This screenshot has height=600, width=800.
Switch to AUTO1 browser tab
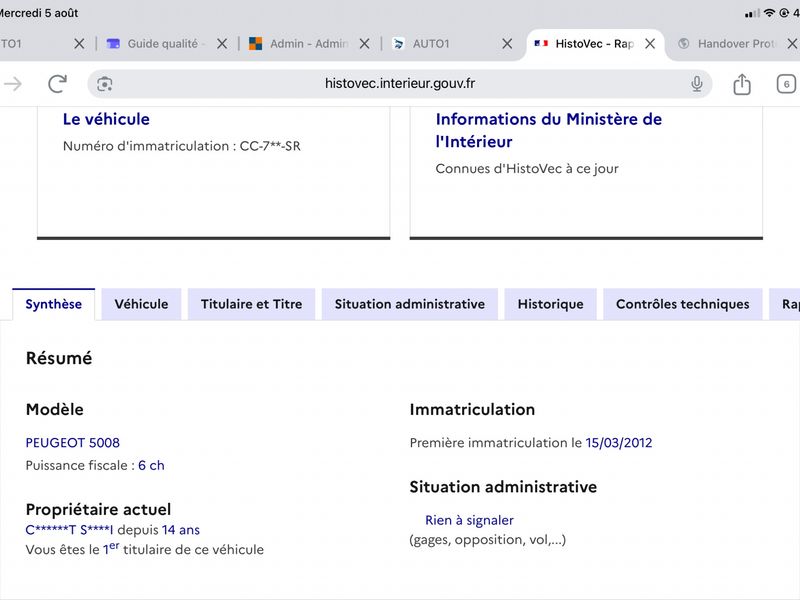coord(431,44)
